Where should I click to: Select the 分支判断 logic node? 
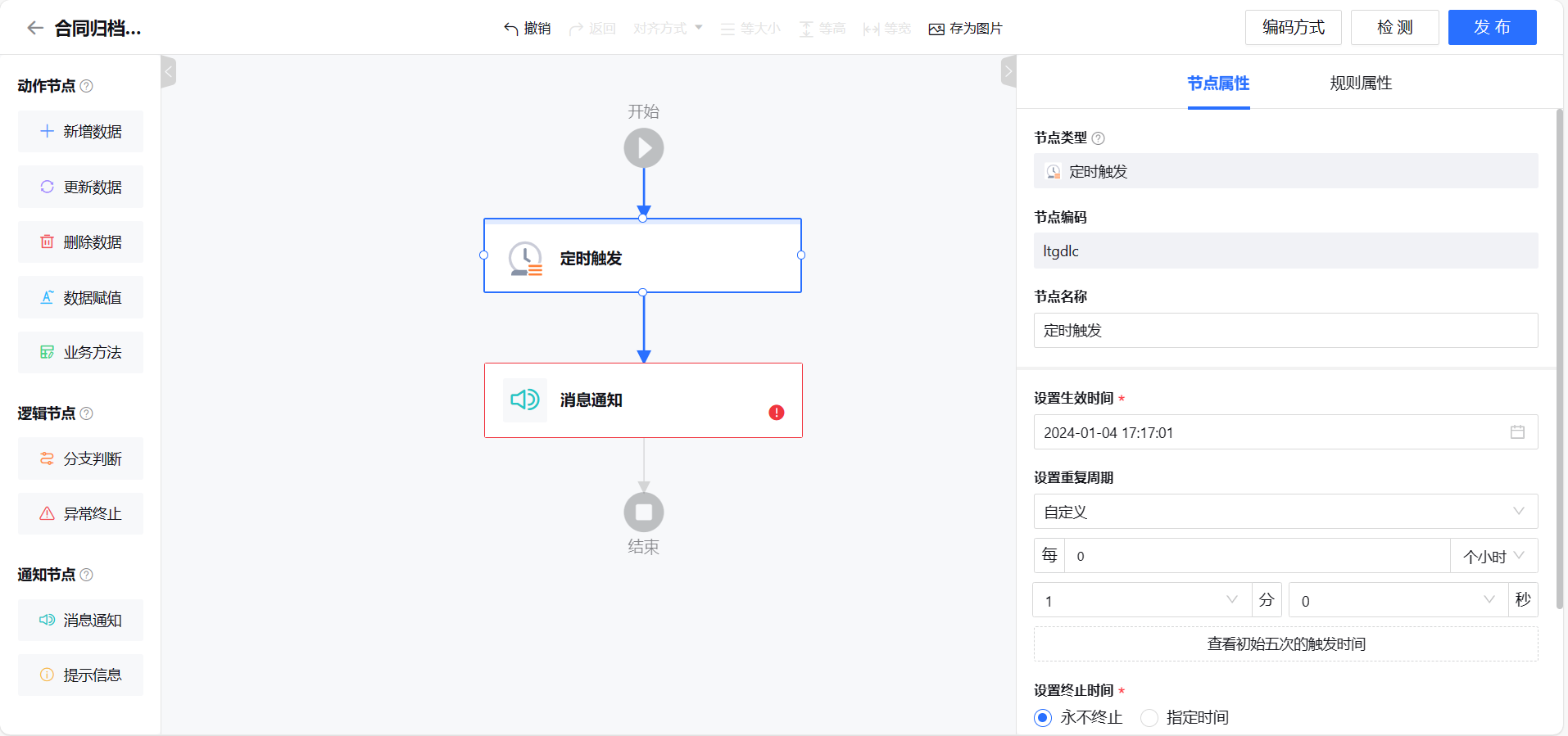80,458
